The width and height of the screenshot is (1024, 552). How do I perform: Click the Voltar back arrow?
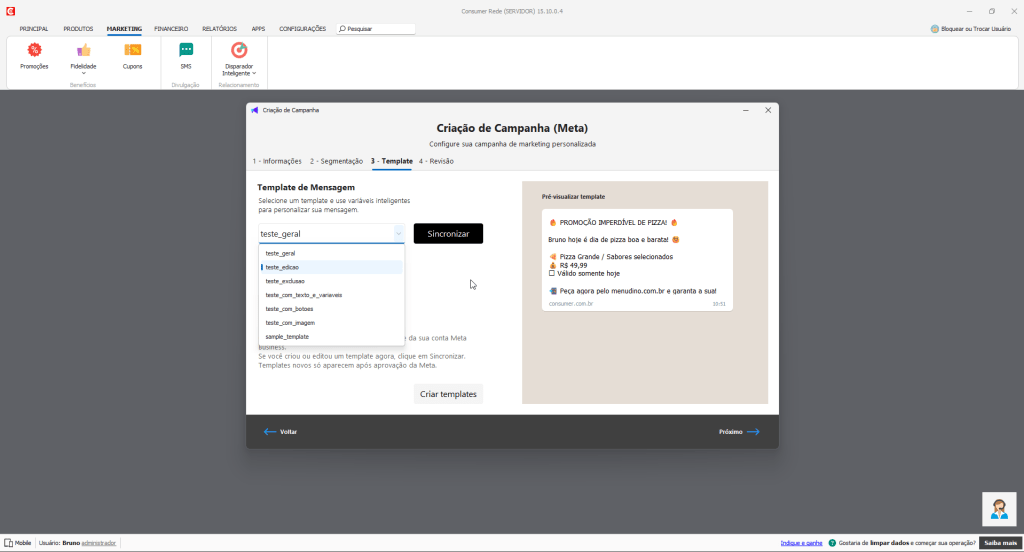click(x=270, y=432)
